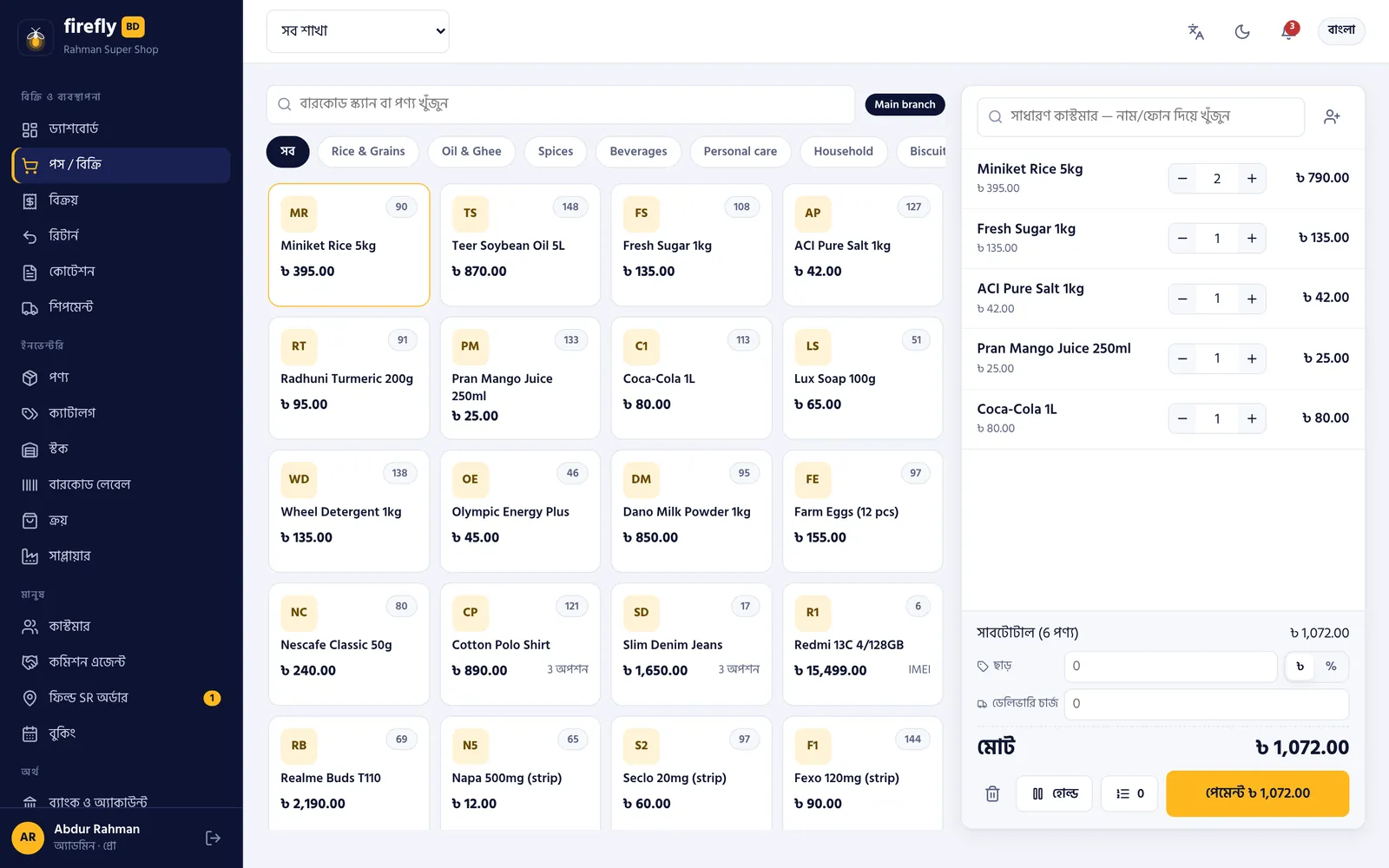This screenshot has width=1389, height=868.
Task: Click the ছাড় discount input field
Action: coord(1170,667)
